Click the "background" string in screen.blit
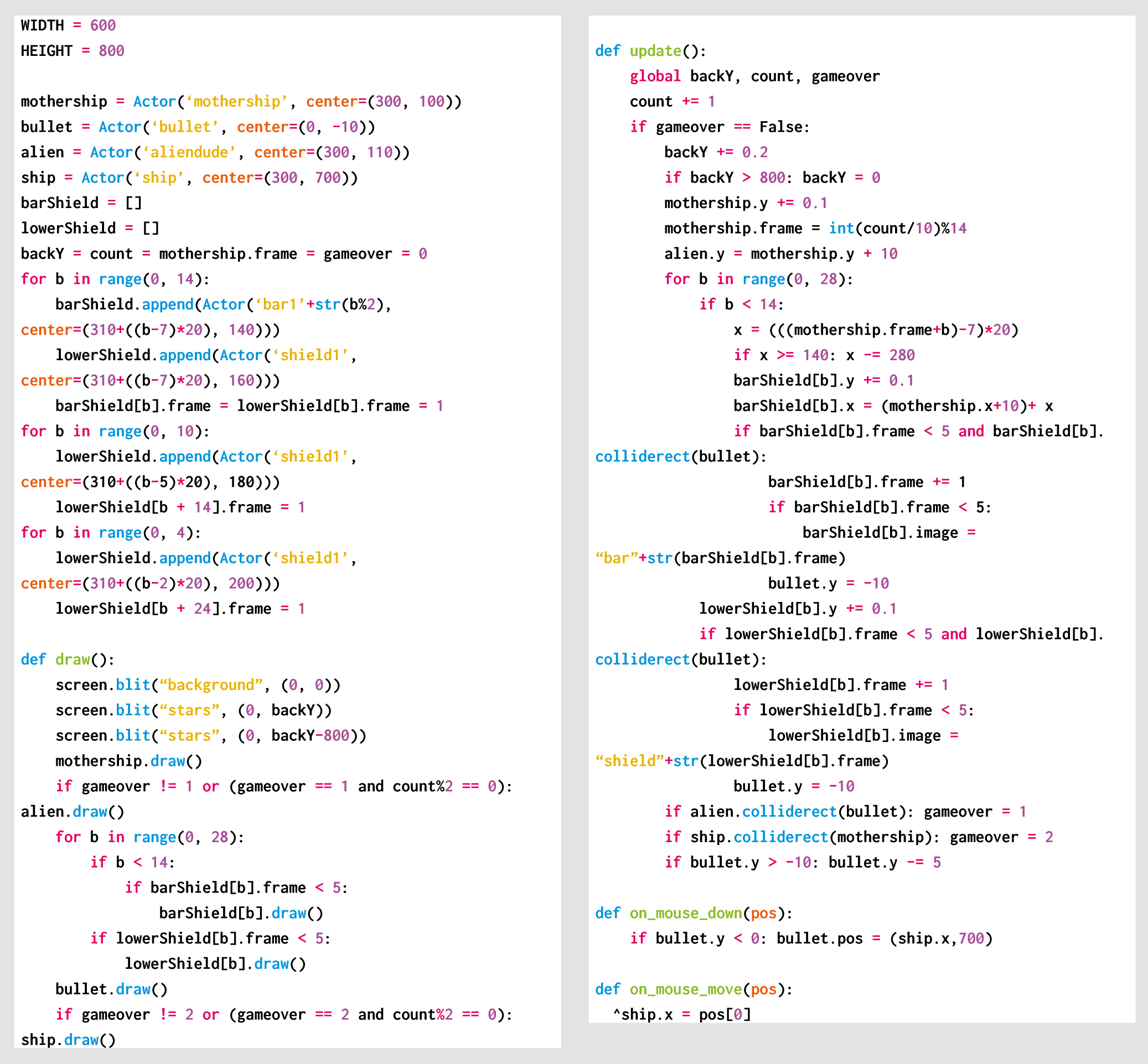1148x1064 pixels. [211, 684]
